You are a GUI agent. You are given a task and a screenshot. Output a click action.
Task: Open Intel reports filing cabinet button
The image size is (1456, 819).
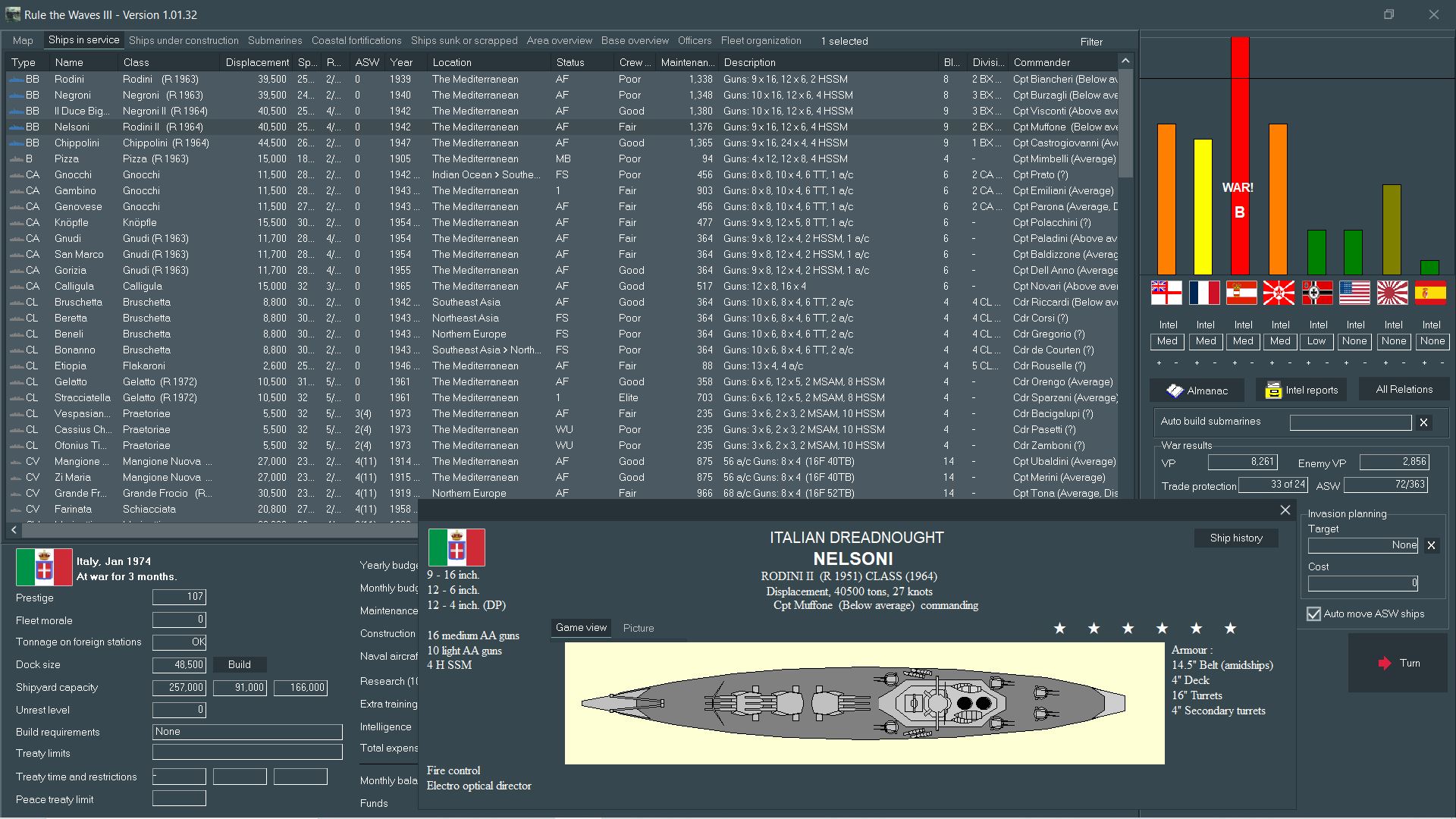click(1301, 391)
